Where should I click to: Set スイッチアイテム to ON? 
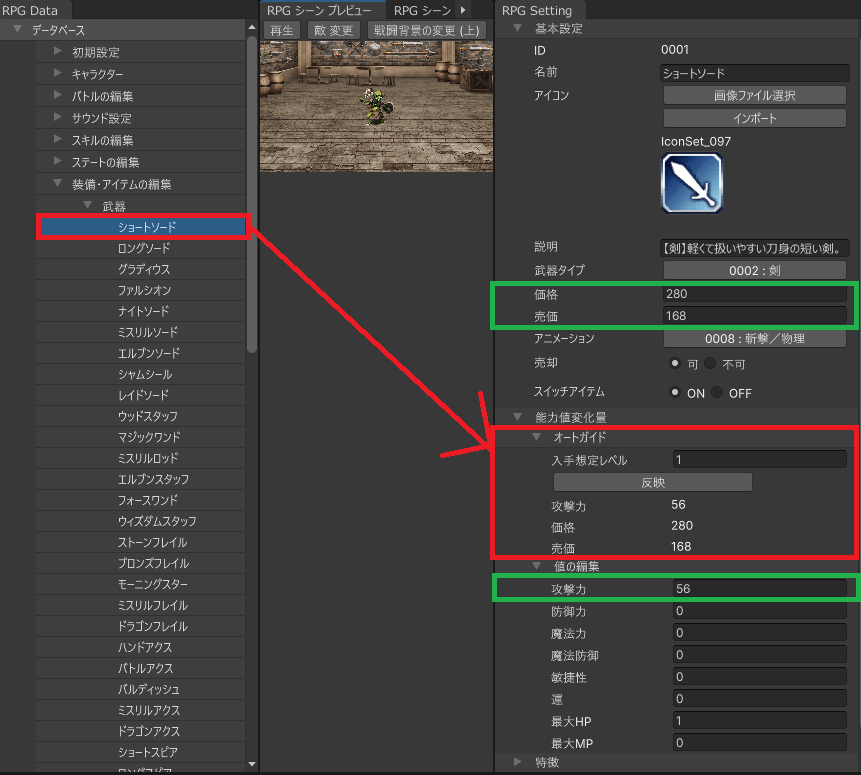point(675,393)
